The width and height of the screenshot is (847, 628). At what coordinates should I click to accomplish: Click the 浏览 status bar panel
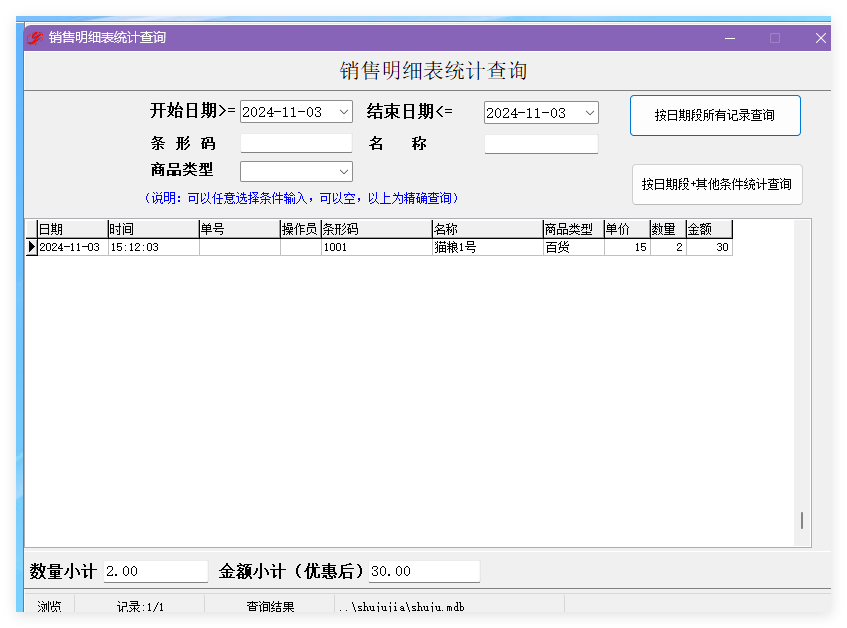(x=49, y=606)
